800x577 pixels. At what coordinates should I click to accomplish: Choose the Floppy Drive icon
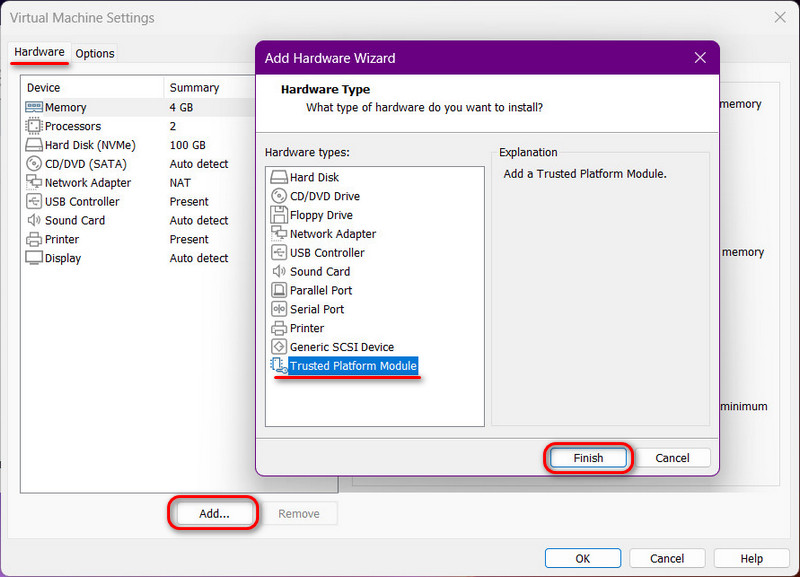tap(279, 215)
